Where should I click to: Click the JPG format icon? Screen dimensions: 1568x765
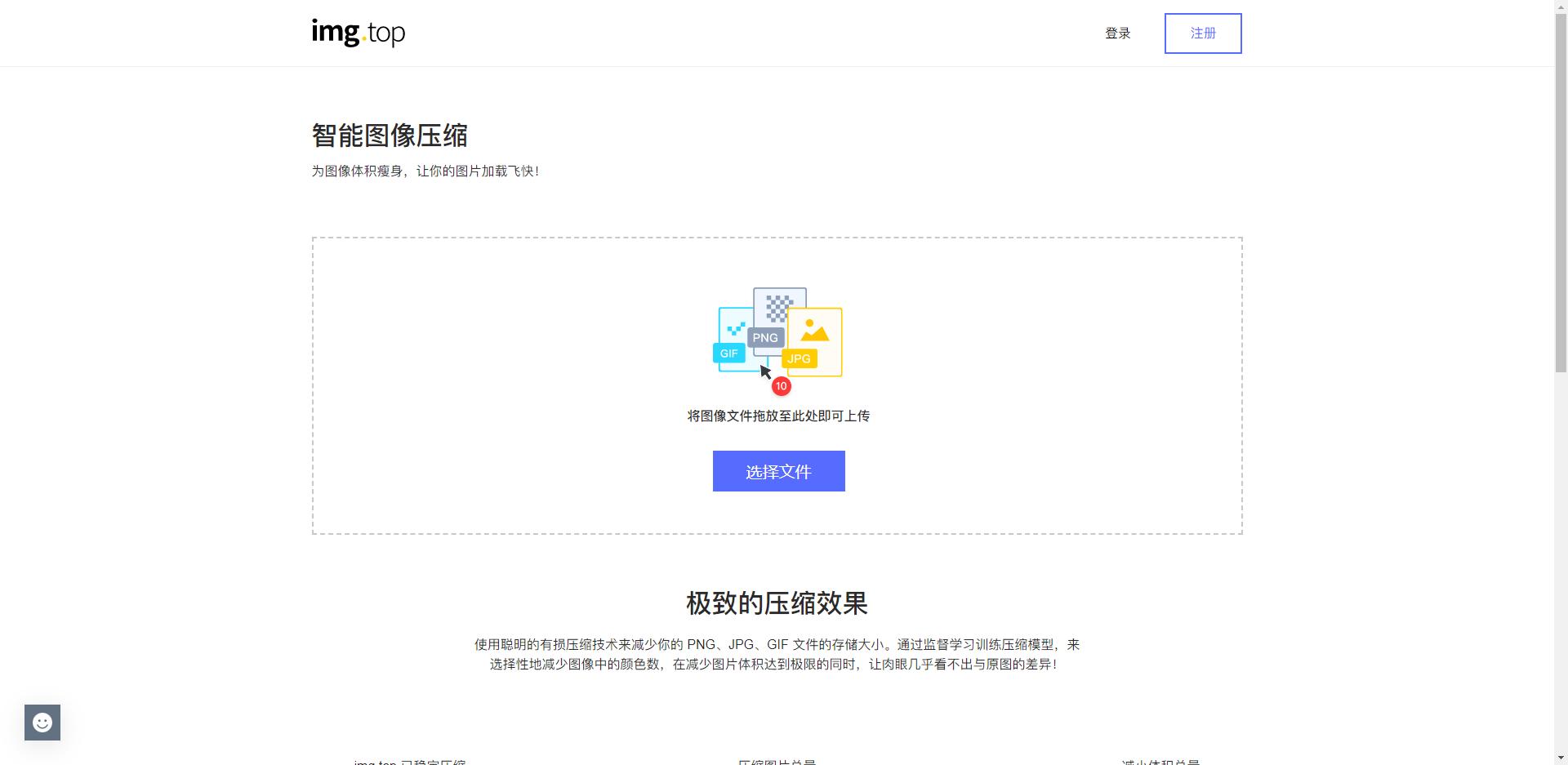pos(799,358)
